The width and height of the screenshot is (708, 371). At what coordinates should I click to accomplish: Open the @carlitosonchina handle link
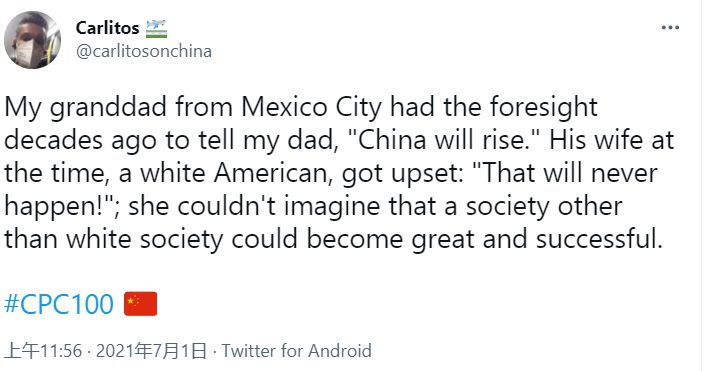144,51
